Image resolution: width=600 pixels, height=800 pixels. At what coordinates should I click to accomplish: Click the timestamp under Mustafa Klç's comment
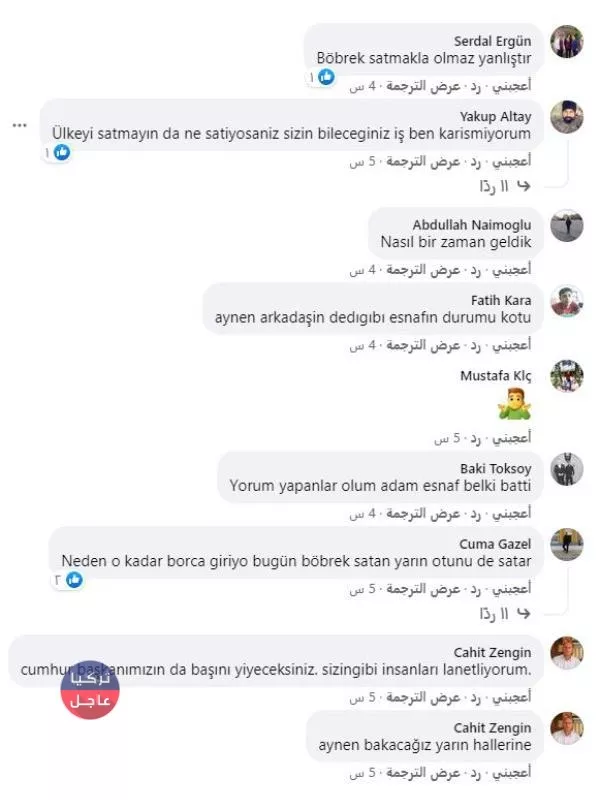click(447, 438)
